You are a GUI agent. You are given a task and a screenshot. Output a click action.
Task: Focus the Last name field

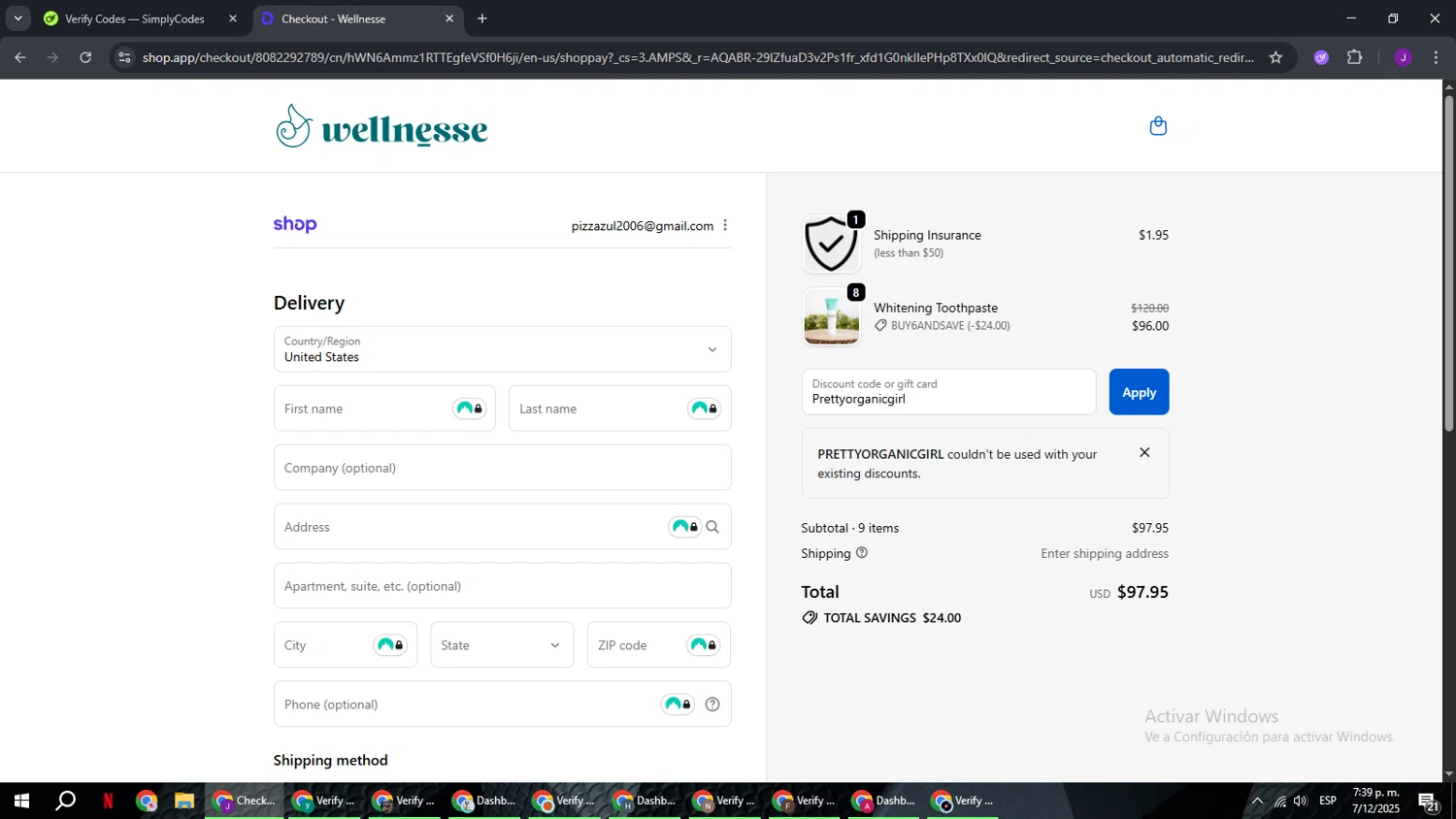pyautogui.click(x=619, y=409)
